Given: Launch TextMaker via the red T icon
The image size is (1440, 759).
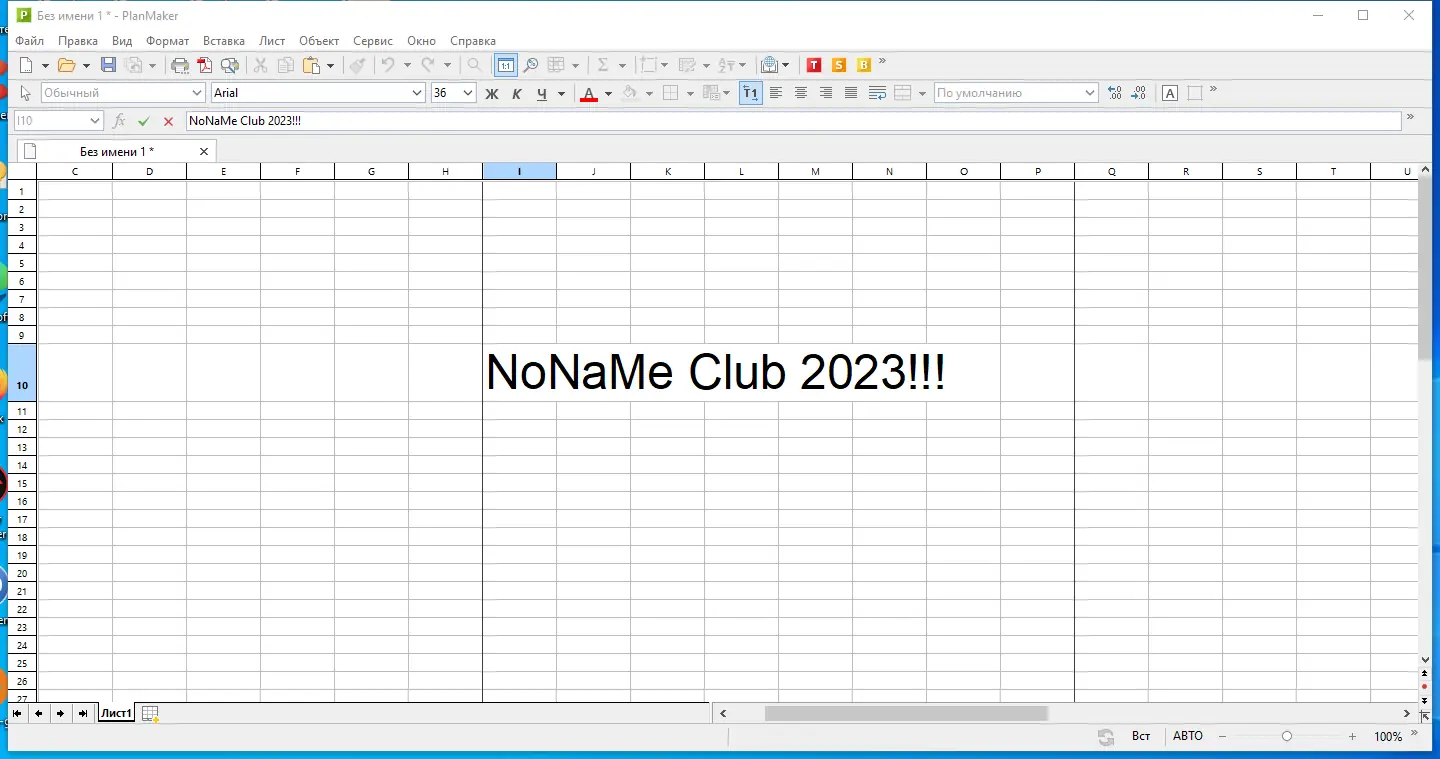Looking at the screenshot, I should 814,65.
